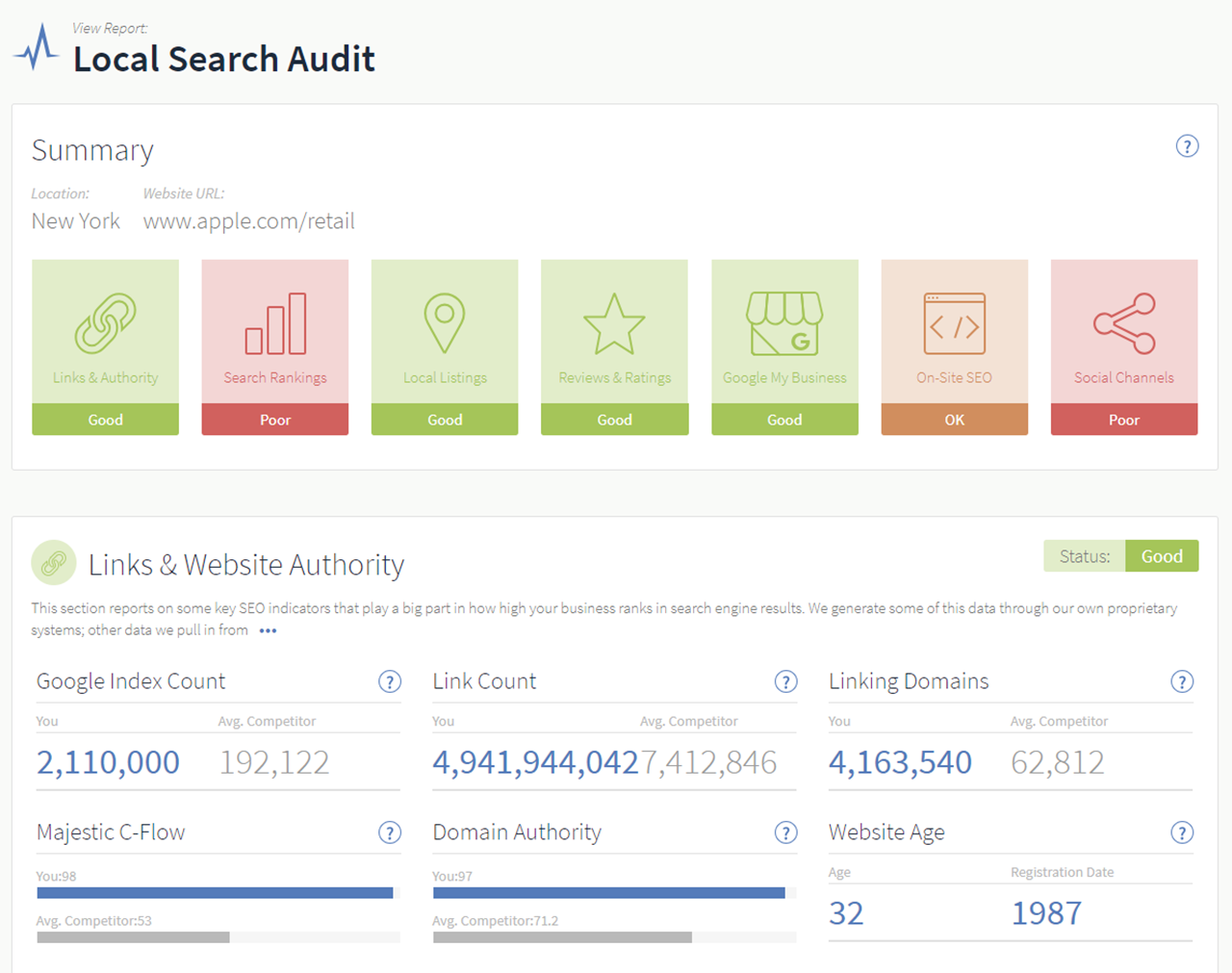Click the Local Search Audit pulse logo
Image resolution: width=1232 pixels, height=973 pixels.
pos(36,46)
